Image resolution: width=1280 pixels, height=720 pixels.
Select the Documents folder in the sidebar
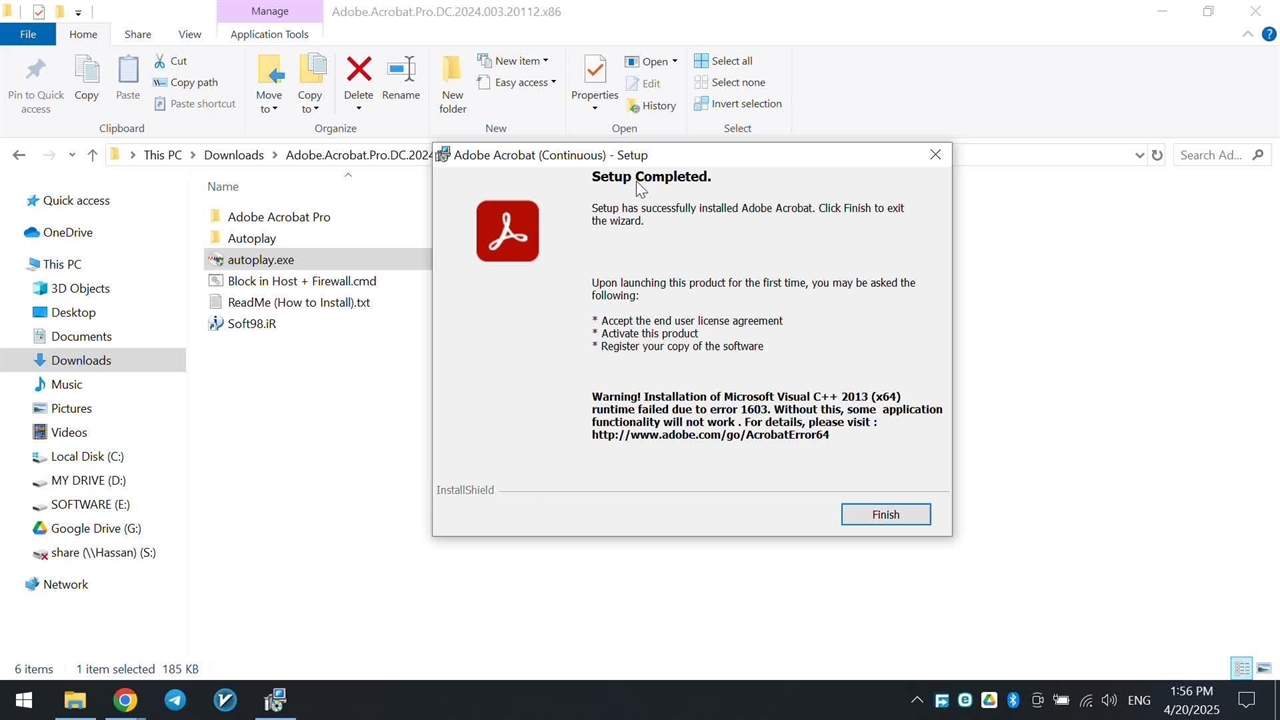tap(81, 336)
